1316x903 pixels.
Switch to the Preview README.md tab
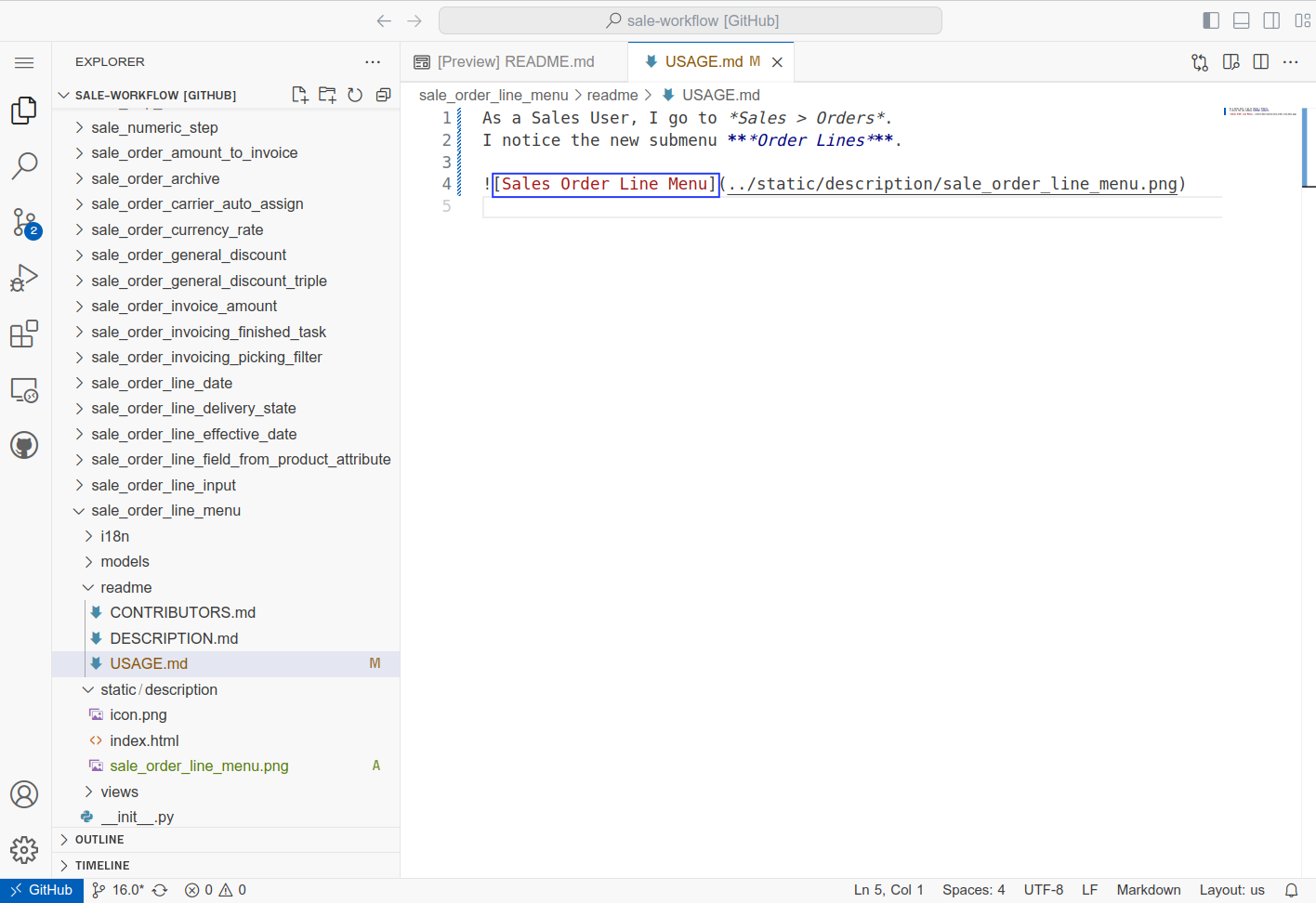click(x=515, y=61)
